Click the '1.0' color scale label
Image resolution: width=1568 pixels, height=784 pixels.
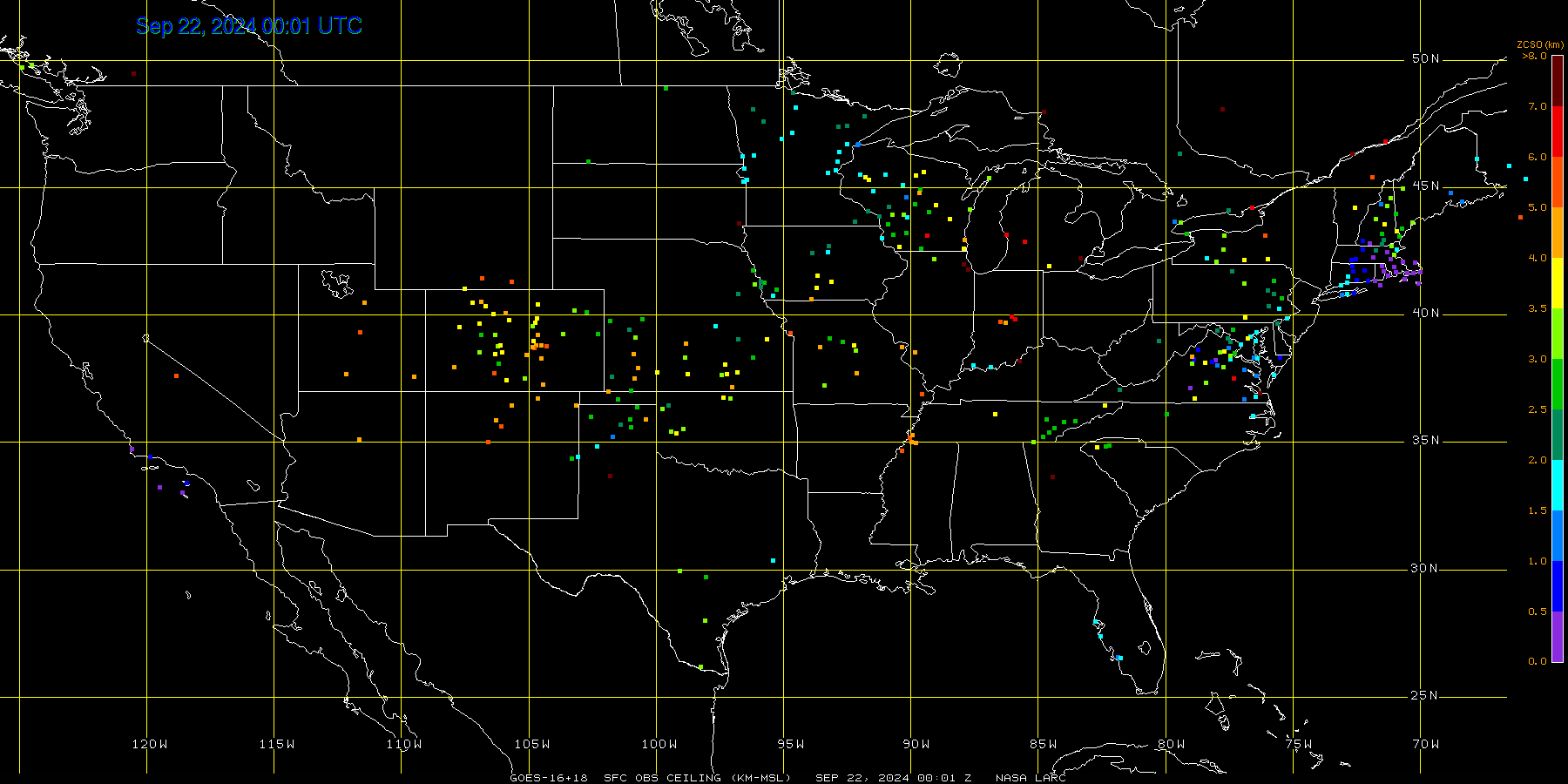tap(1538, 562)
